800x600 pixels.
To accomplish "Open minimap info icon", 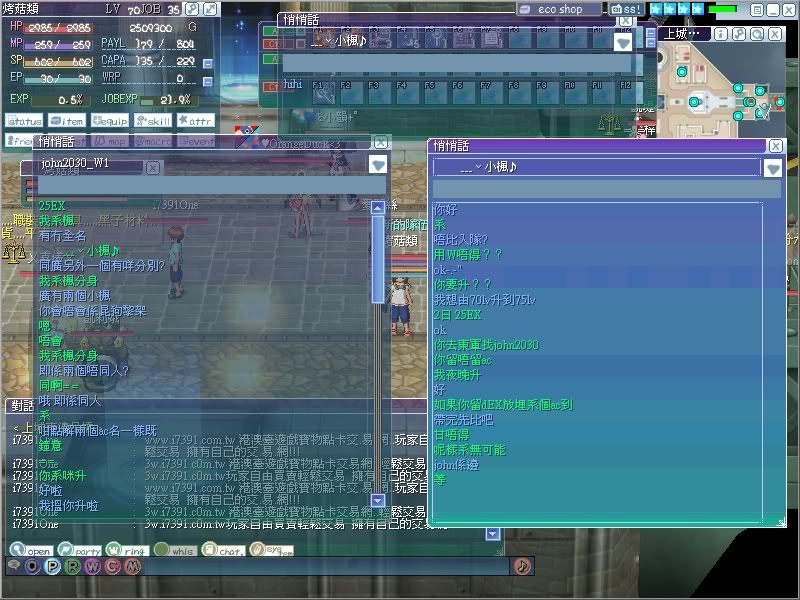I will 720,34.
